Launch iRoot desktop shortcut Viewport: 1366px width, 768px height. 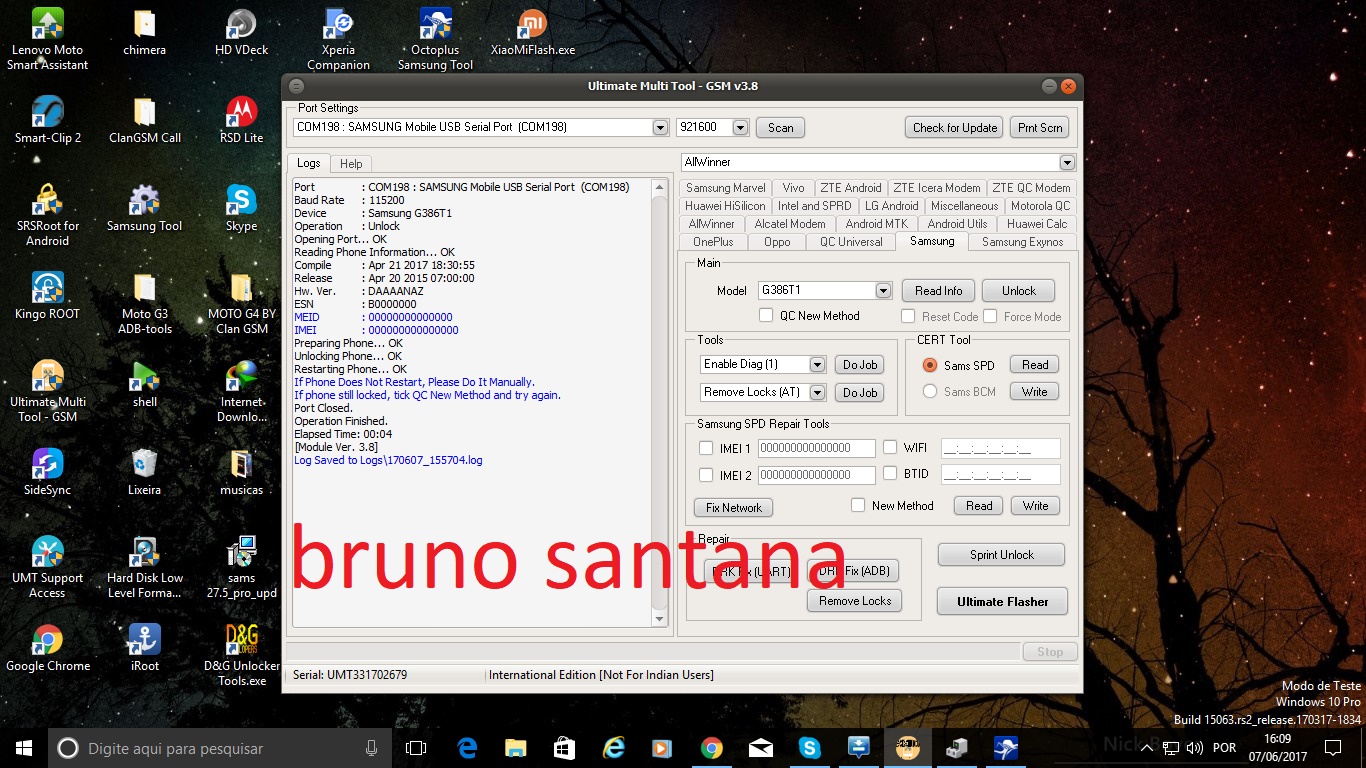tap(144, 648)
